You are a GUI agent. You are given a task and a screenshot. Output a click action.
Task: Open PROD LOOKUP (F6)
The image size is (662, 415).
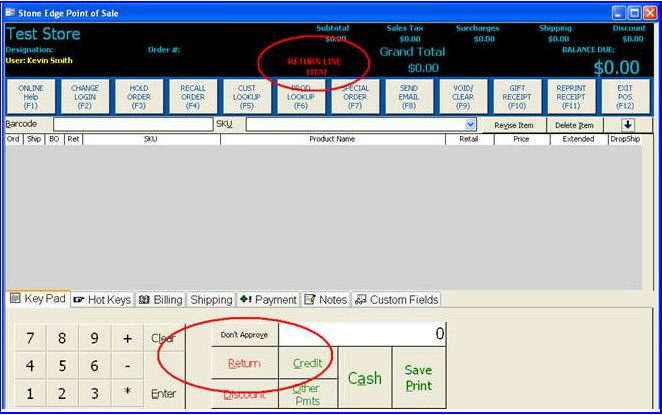tap(301, 97)
